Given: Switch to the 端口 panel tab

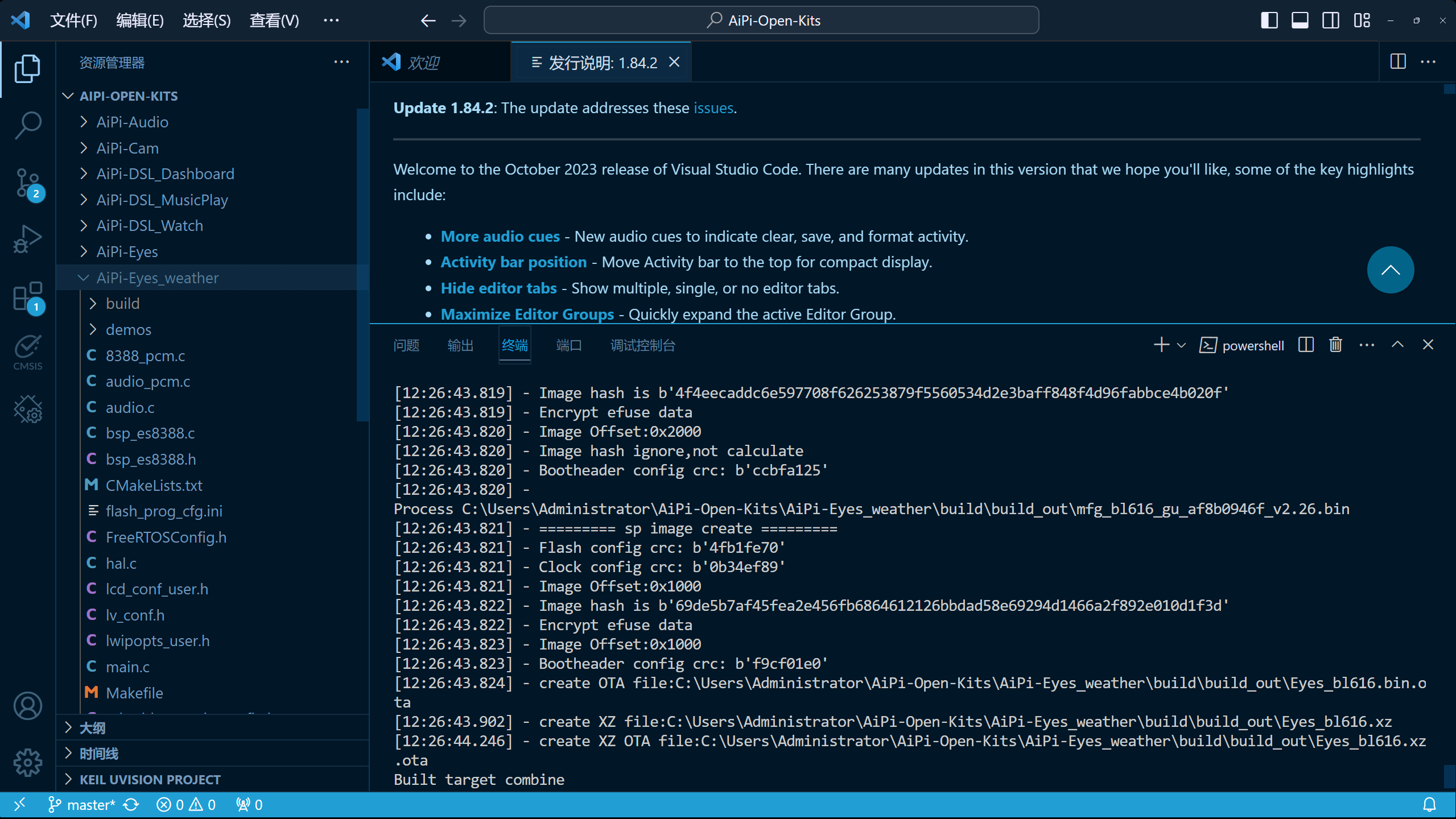Looking at the screenshot, I should [568, 345].
